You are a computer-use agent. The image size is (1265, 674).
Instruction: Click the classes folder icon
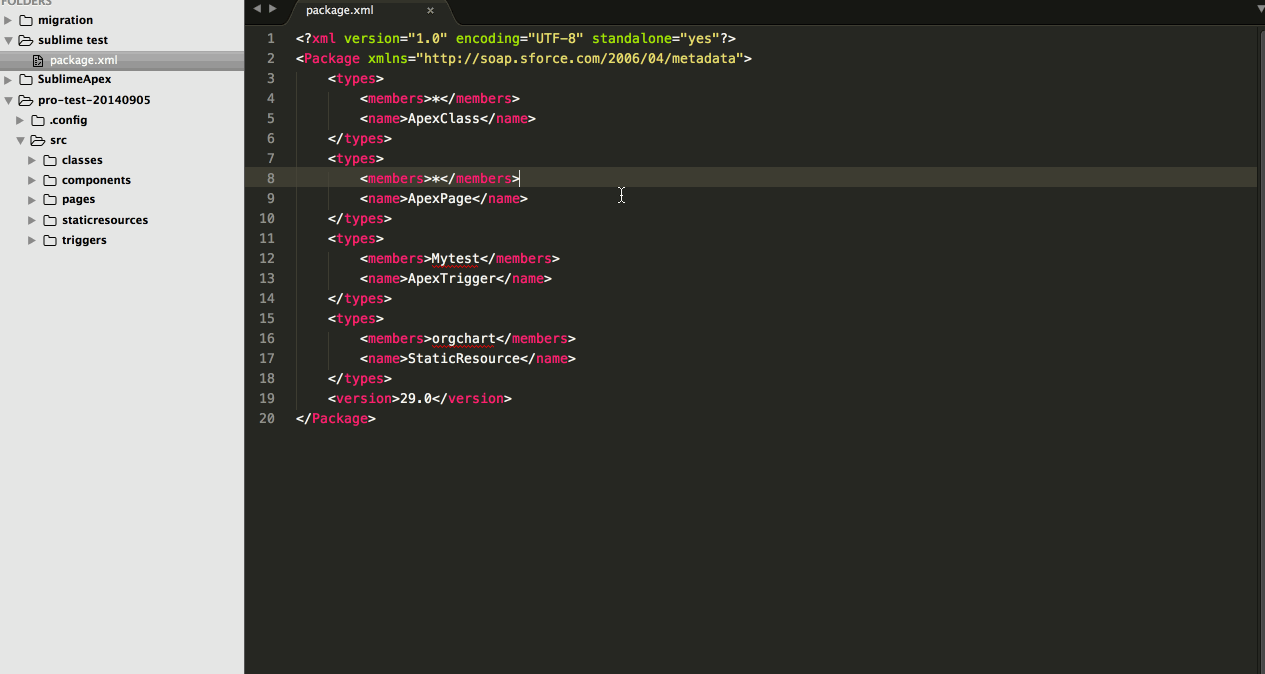point(50,160)
